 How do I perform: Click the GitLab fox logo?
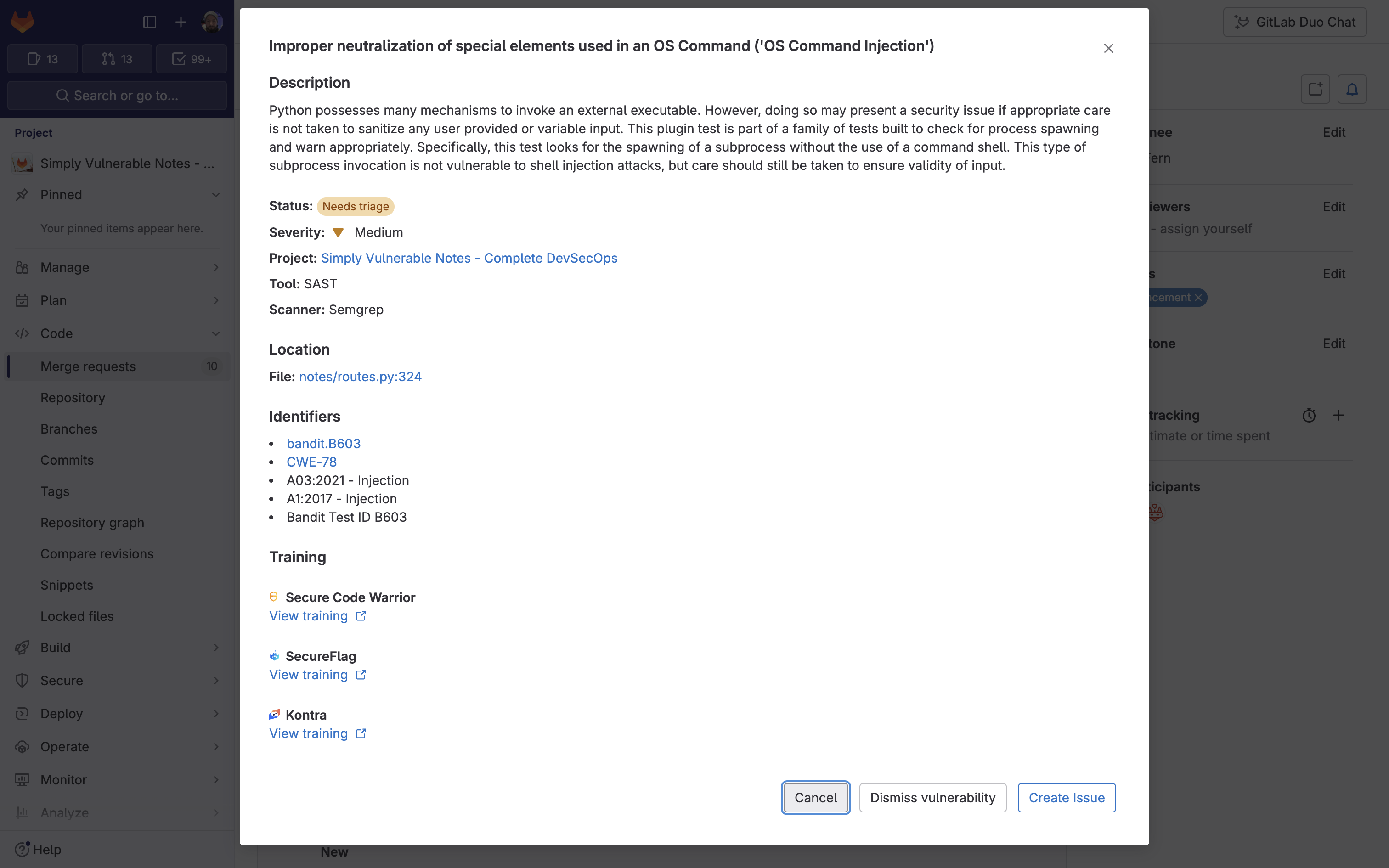point(21,22)
